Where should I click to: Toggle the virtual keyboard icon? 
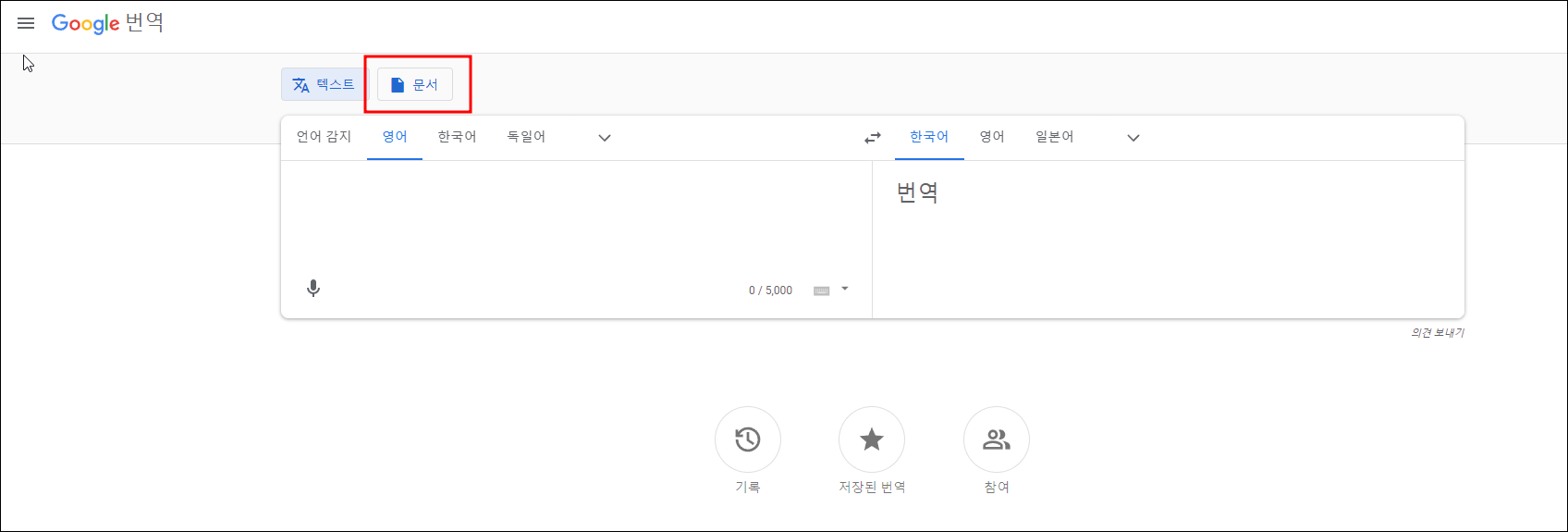(x=821, y=291)
